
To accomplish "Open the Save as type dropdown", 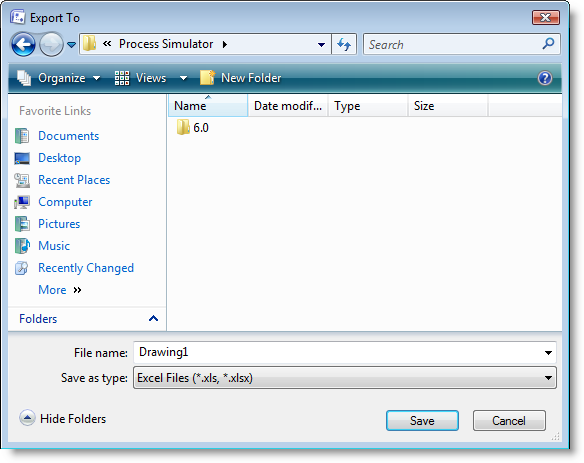I will [x=345, y=378].
